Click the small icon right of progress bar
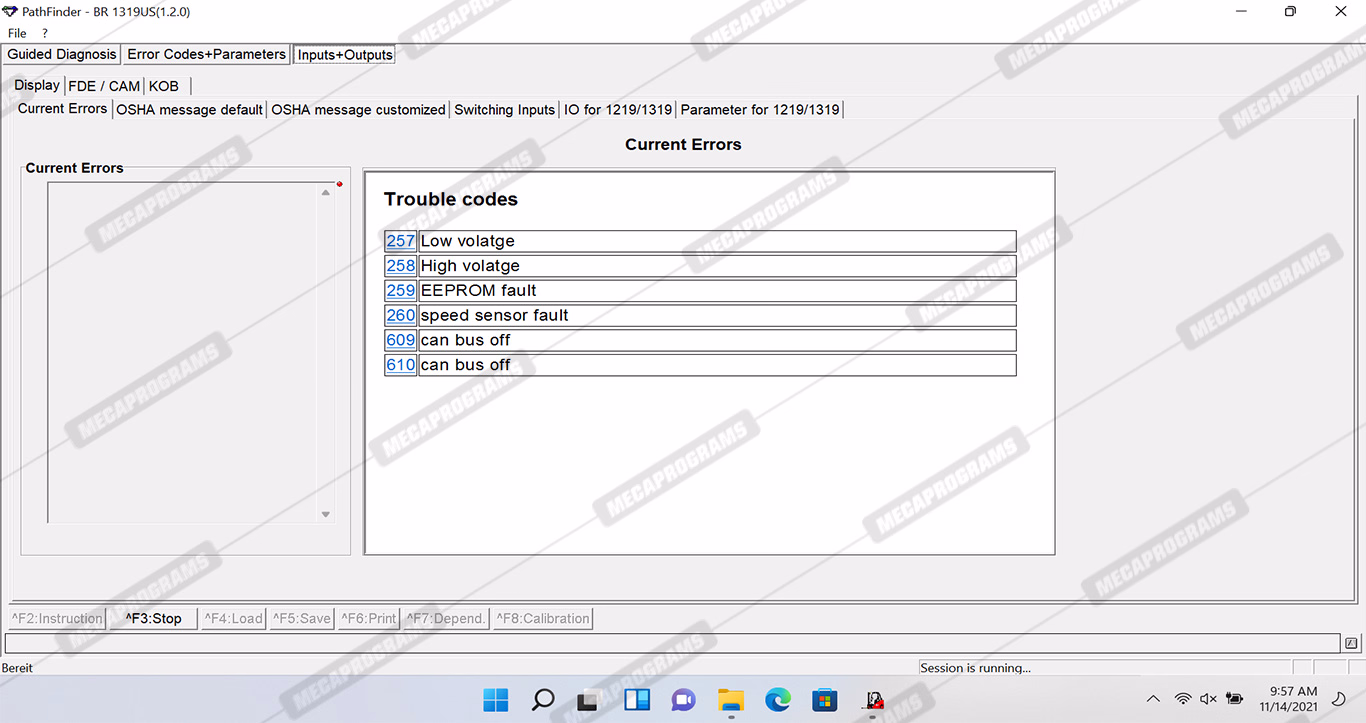This screenshot has height=723, width=1366. tap(1351, 643)
